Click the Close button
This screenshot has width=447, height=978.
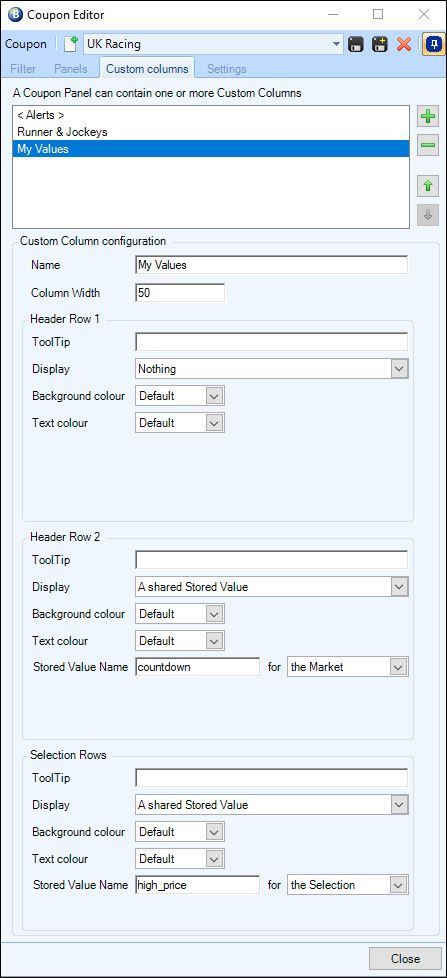tap(405, 959)
